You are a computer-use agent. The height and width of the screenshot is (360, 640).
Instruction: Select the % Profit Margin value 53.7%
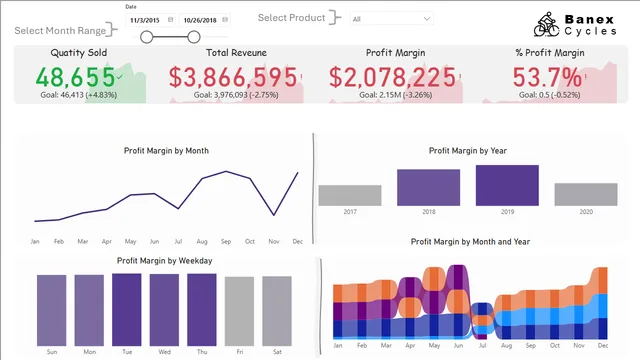coord(547,77)
